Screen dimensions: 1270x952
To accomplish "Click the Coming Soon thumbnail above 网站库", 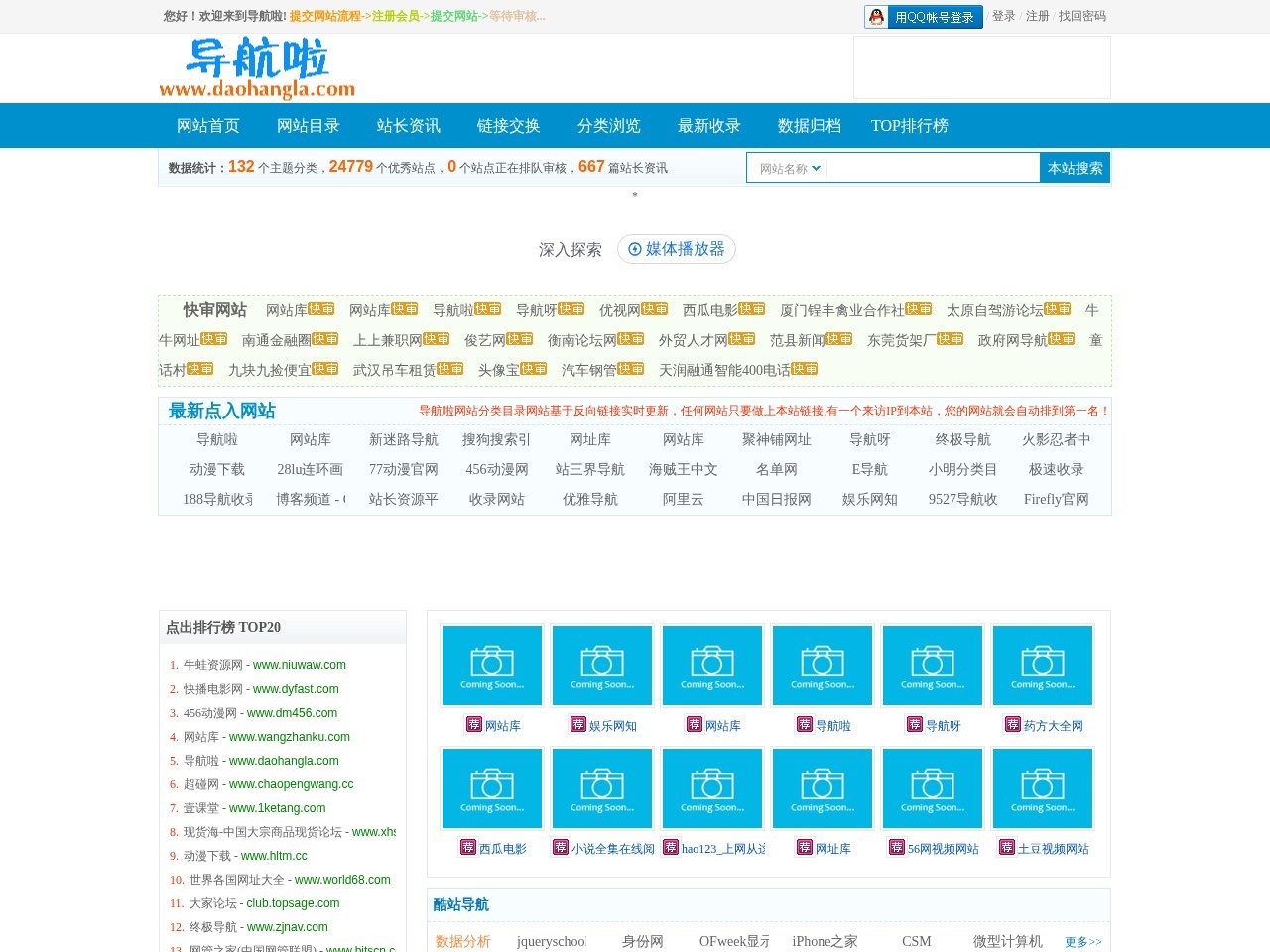I will click(491, 664).
